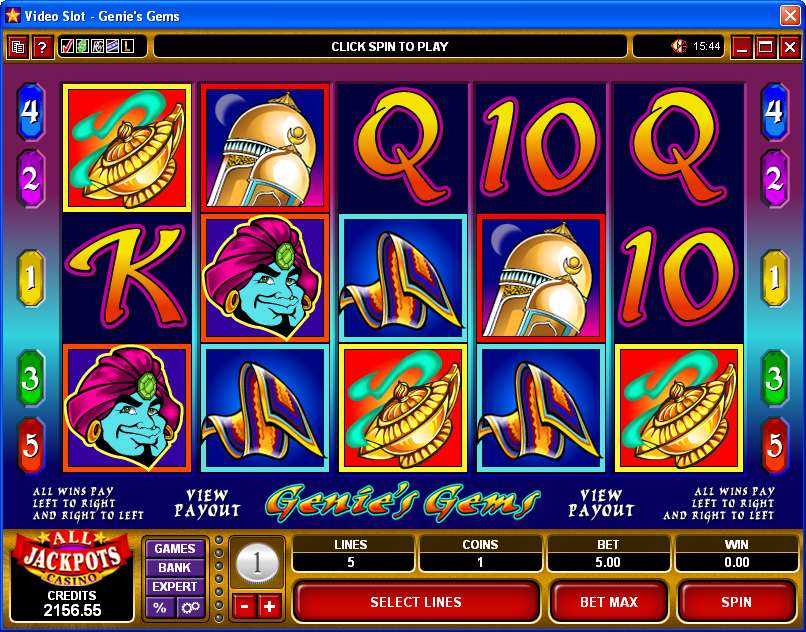Click the documents icon in top-left toolbar

tap(17, 47)
